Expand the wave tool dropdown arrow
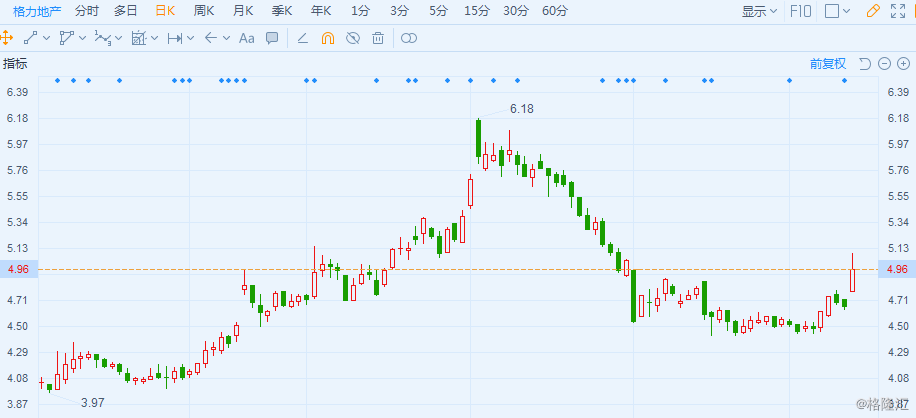Viewport: 916px width, 418px height. (x=119, y=39)
